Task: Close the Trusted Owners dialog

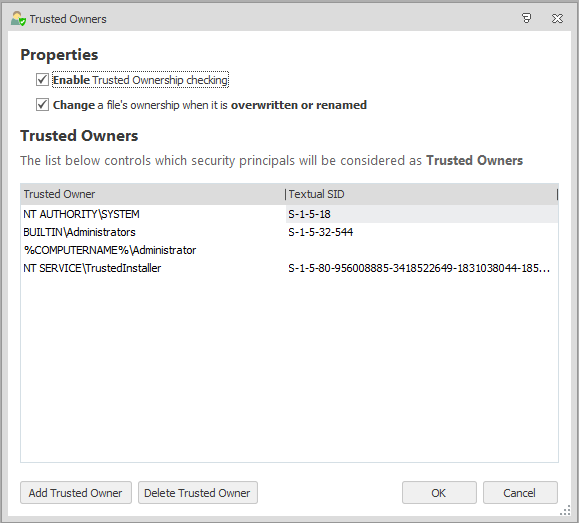Action: click(x=557, y=18)
